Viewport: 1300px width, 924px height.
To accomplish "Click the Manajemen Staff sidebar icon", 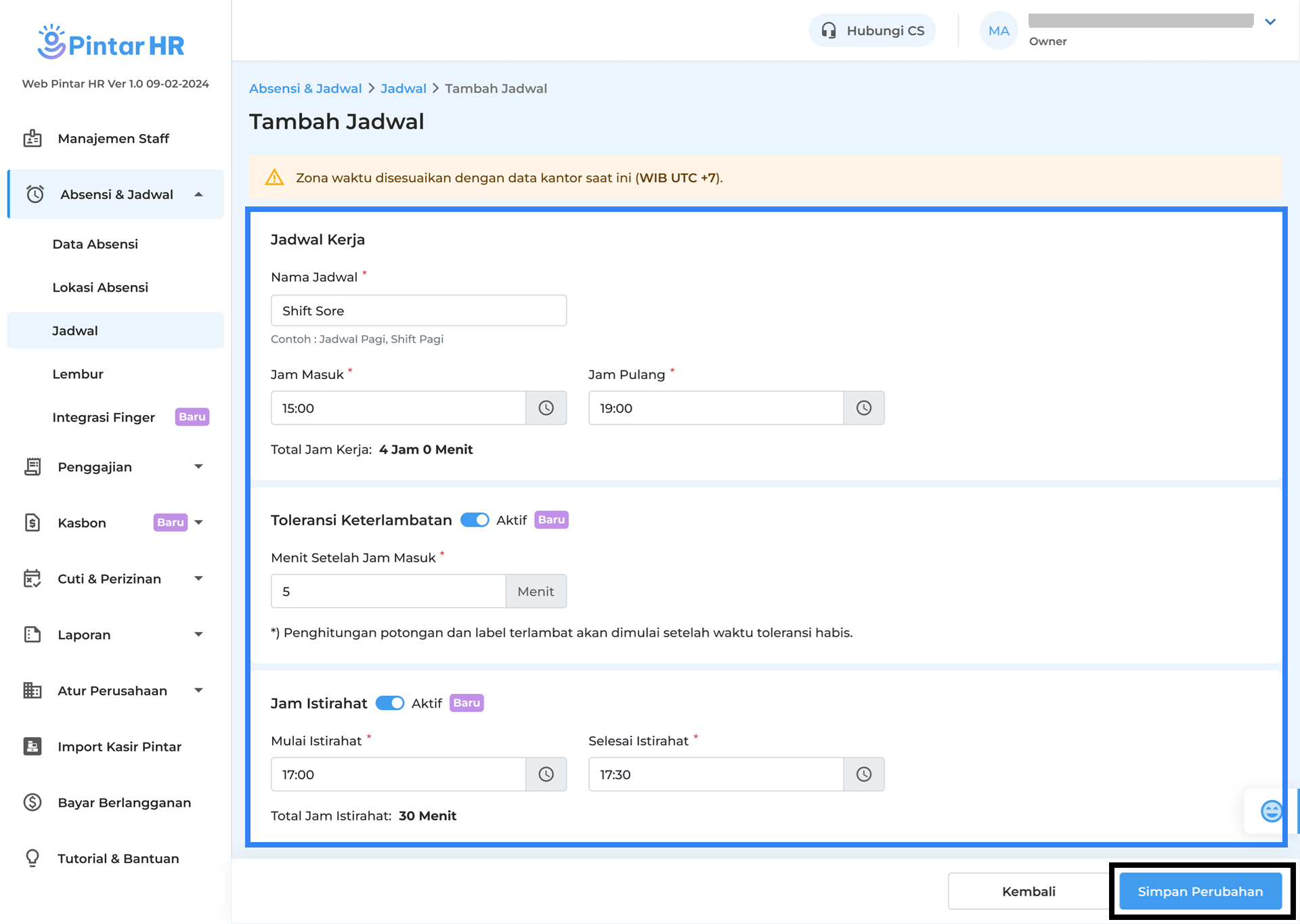I will (x=32, y=139).
